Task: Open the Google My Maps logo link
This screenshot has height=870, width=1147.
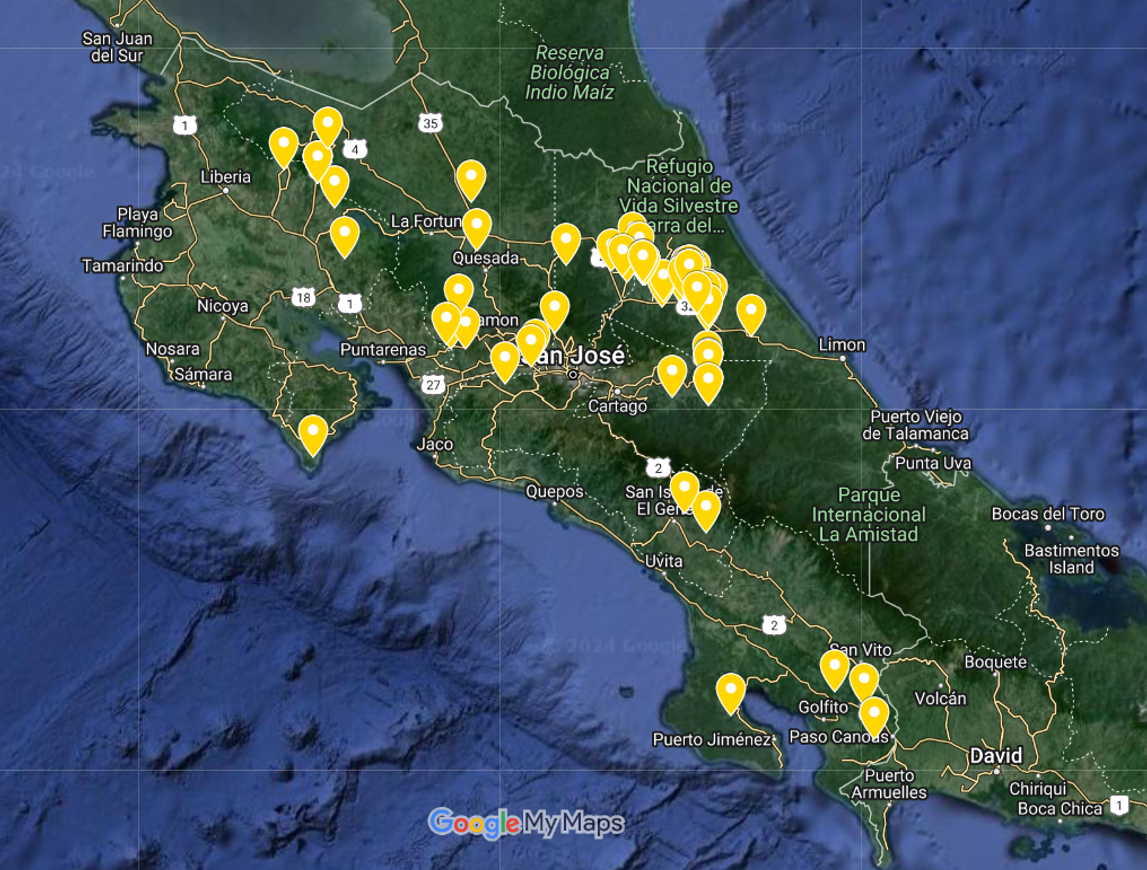Action: 526,823
